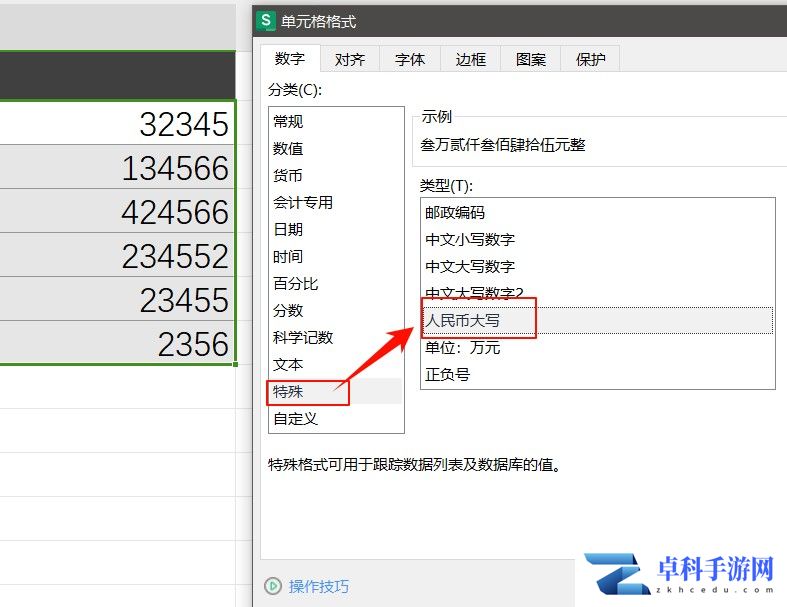Select 人民币大写 type
787x607 pixels.
coord(597,320)
